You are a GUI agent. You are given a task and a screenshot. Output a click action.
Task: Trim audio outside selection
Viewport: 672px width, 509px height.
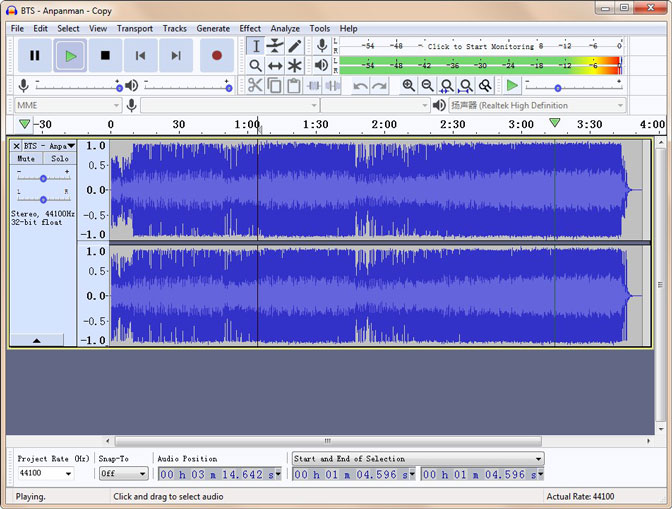coord(313,86)
